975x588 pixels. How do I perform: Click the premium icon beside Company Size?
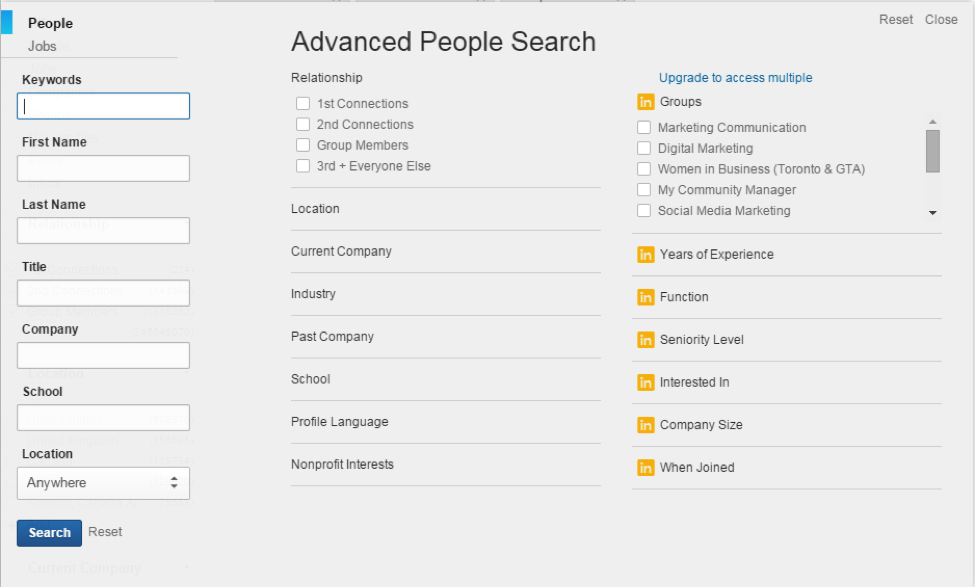click(x=645, y=425)
